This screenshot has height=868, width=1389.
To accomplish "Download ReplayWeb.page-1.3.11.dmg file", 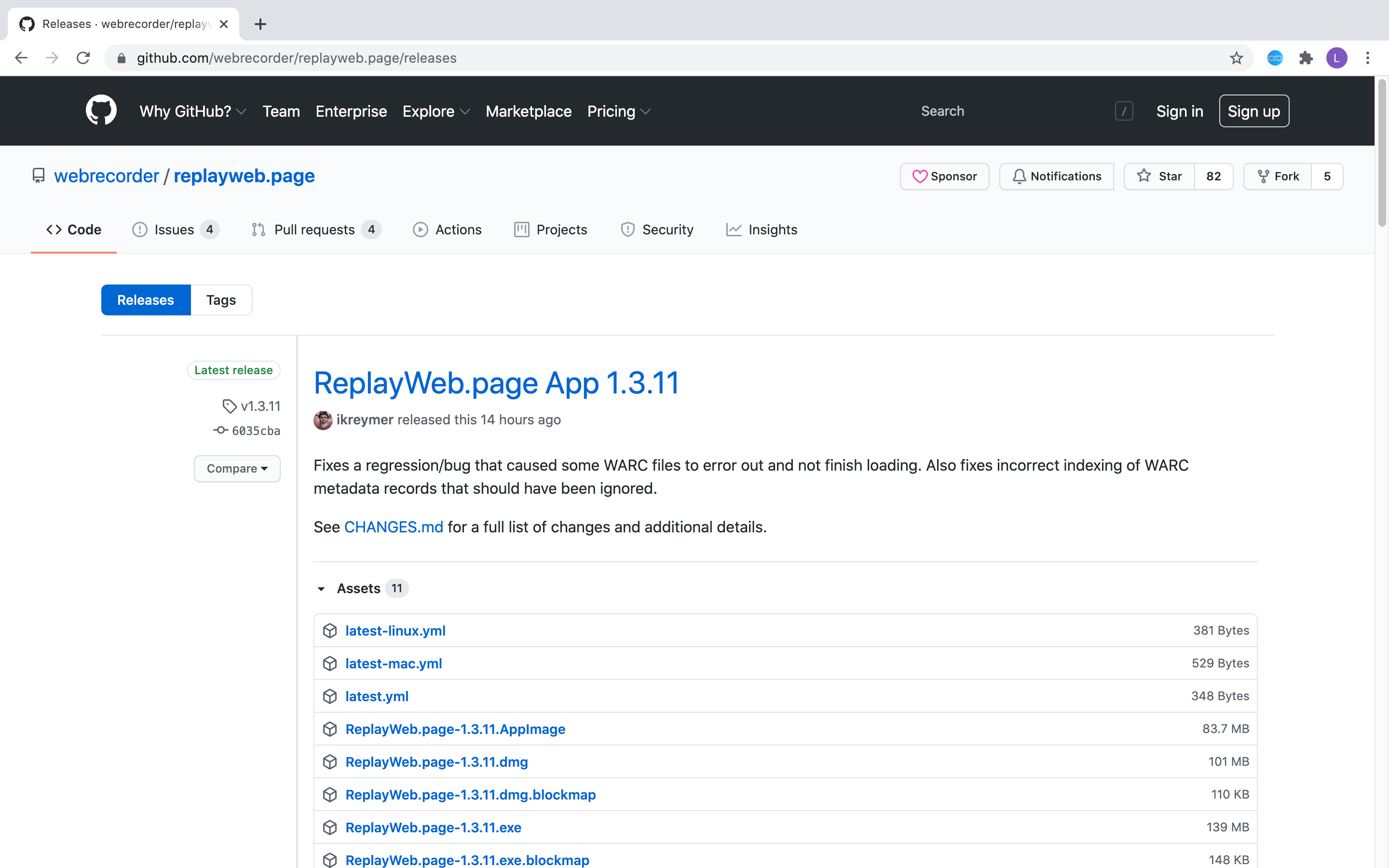I will point(436,762).
